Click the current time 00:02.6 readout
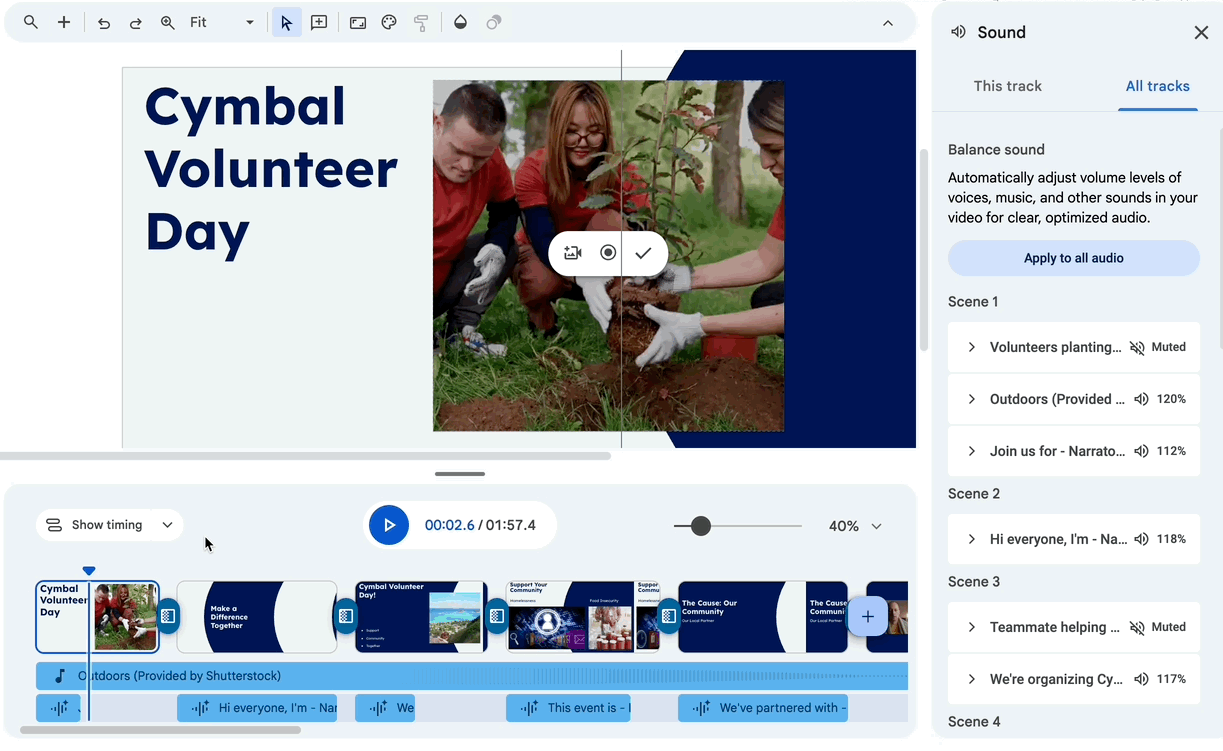 pyautogui.click(x=449, y=525)
